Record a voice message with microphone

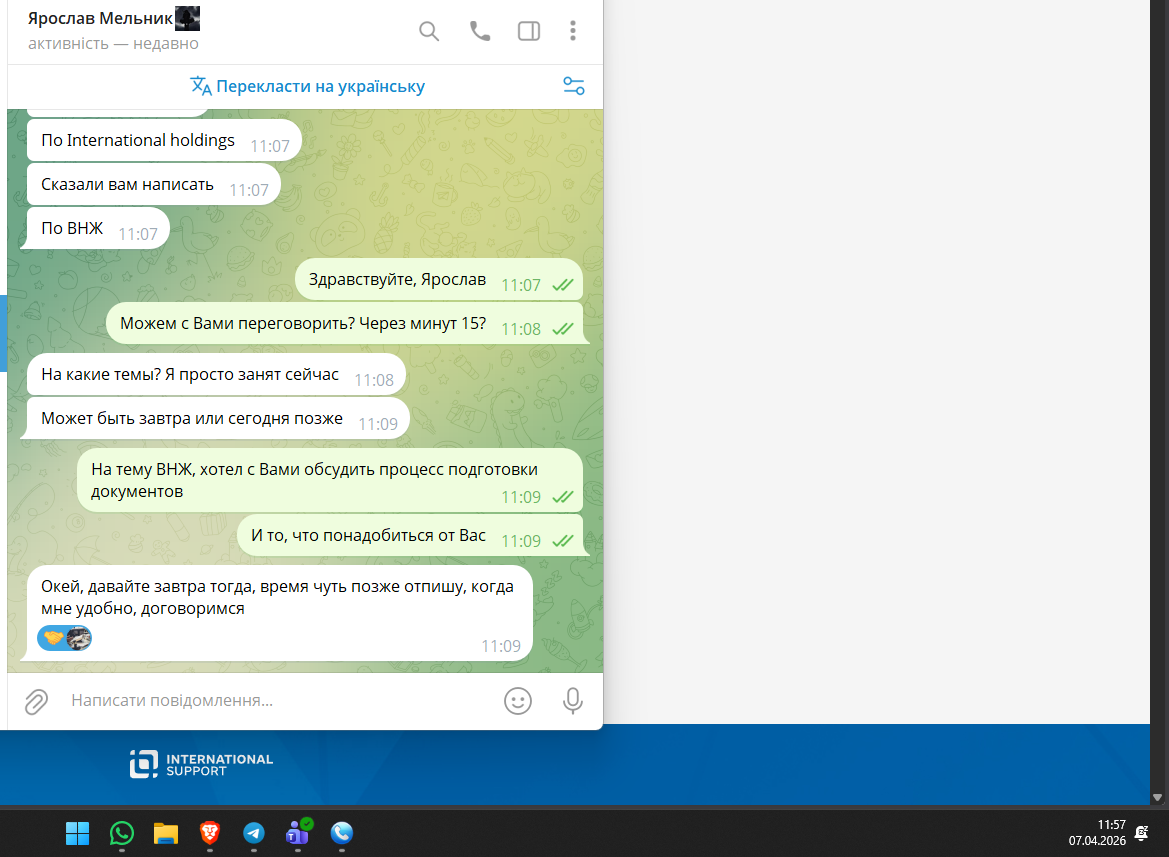tap(573, 701)
